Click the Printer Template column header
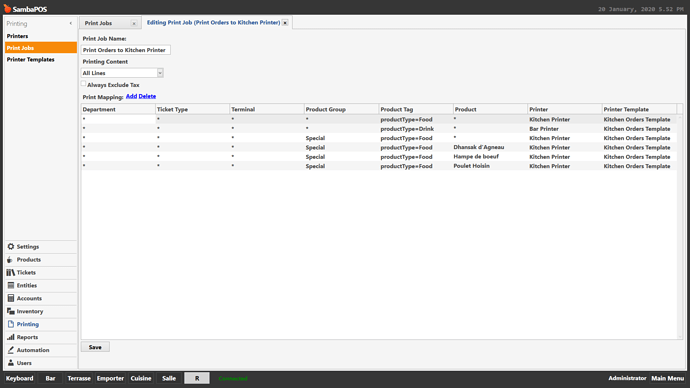Image resolution: width=690 pixels, height=388 pixels. coord(639,109)
